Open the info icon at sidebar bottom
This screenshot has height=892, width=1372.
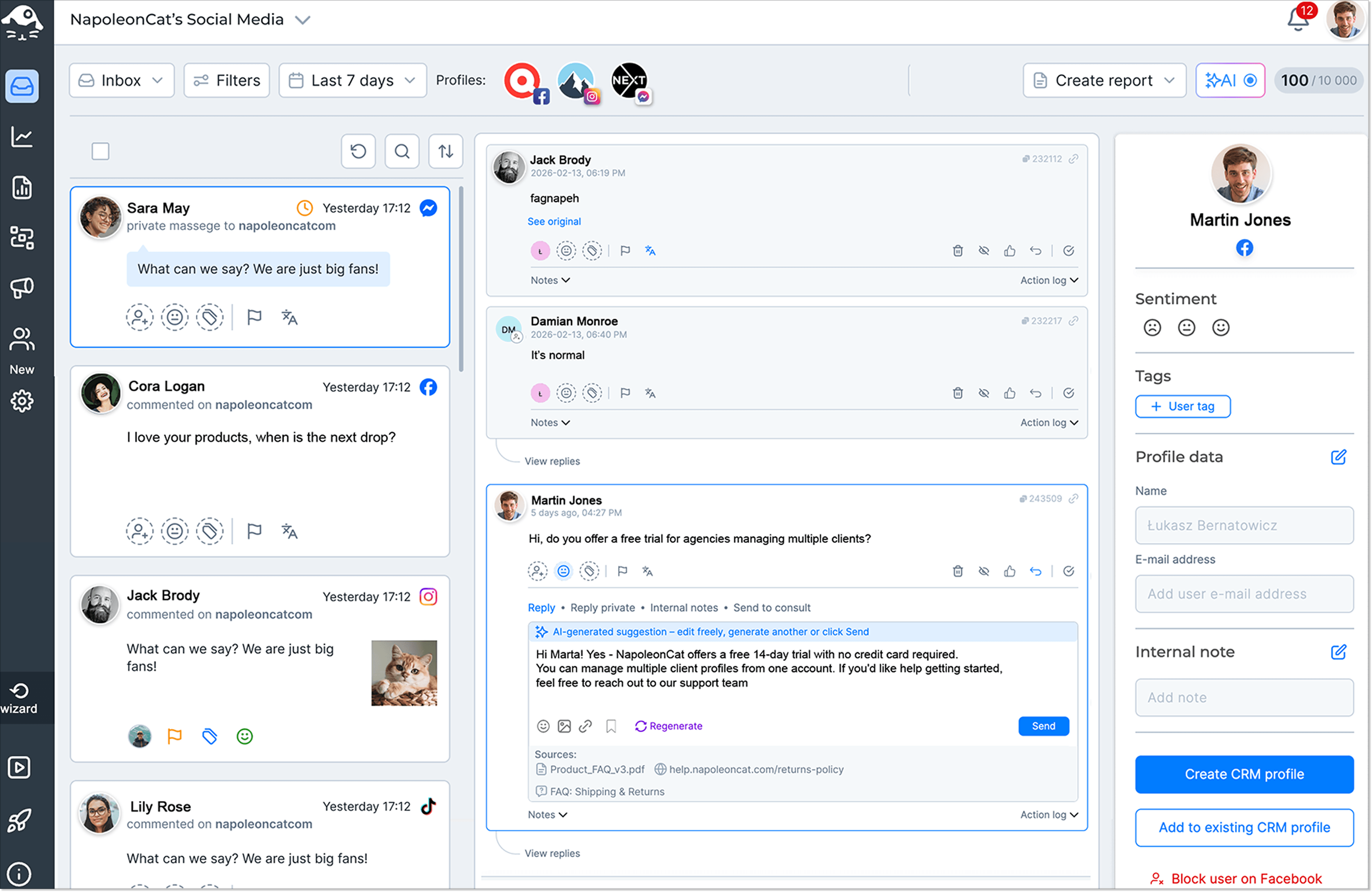(20, 874)
